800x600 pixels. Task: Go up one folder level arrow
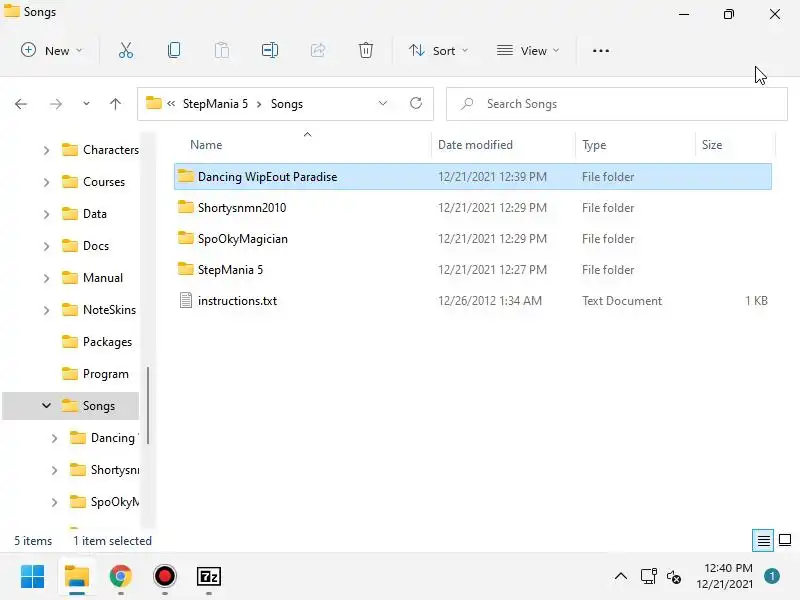115,104
